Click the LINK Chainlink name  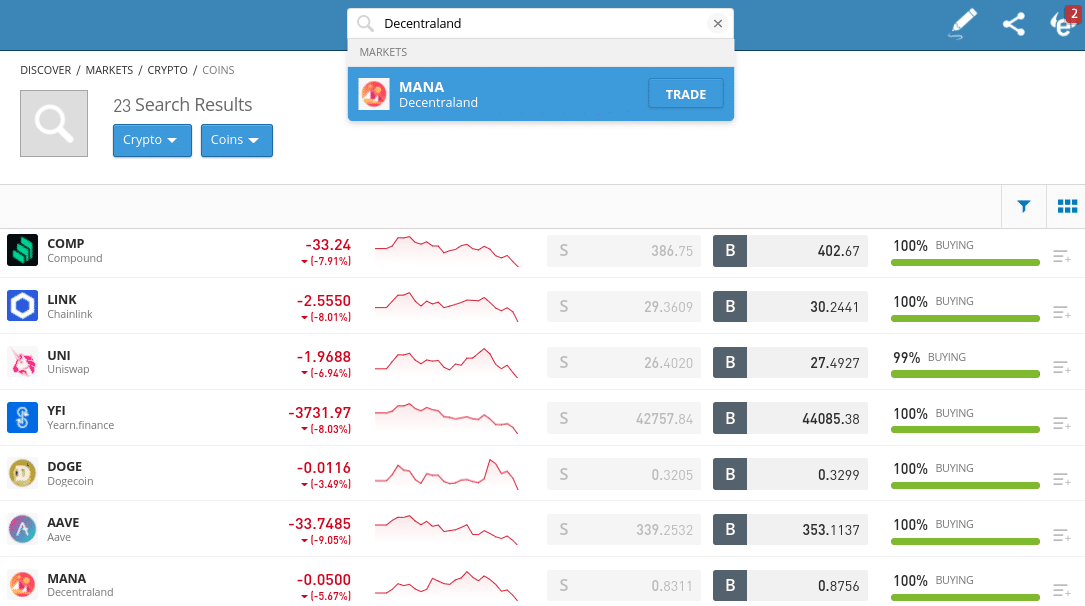(69, 306)
